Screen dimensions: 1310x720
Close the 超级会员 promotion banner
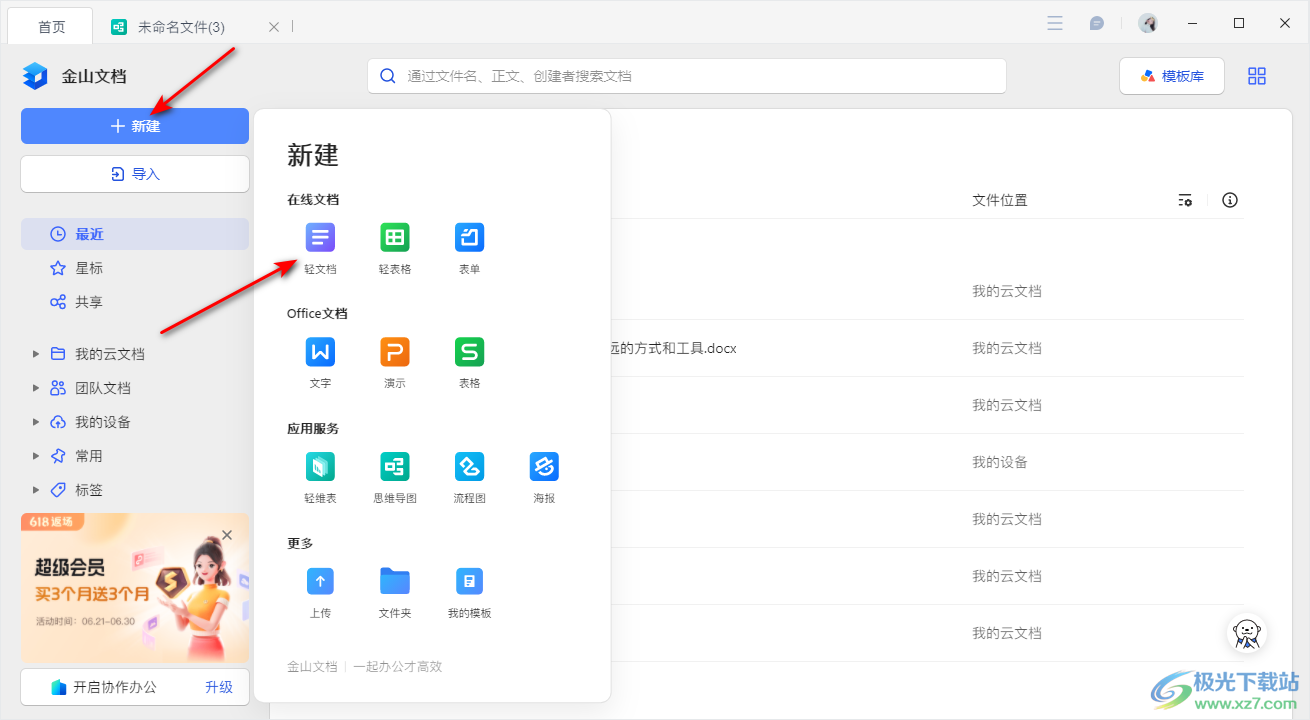[x=227, y=535]
